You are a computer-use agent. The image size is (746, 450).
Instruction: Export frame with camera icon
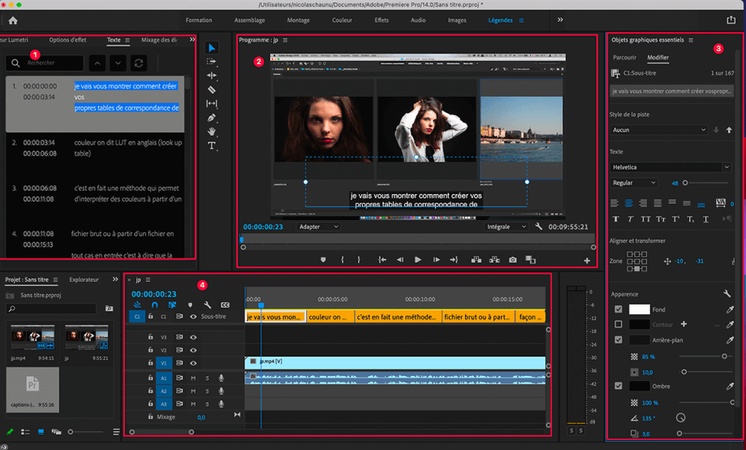(512, 260)
